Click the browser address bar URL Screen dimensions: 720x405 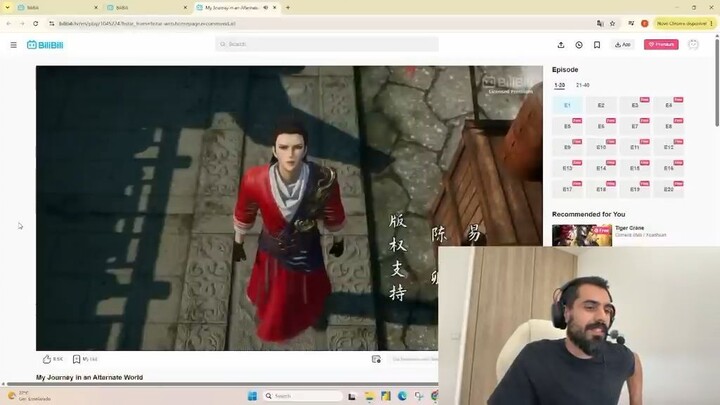pyautogui.click(x=147, y=23)
